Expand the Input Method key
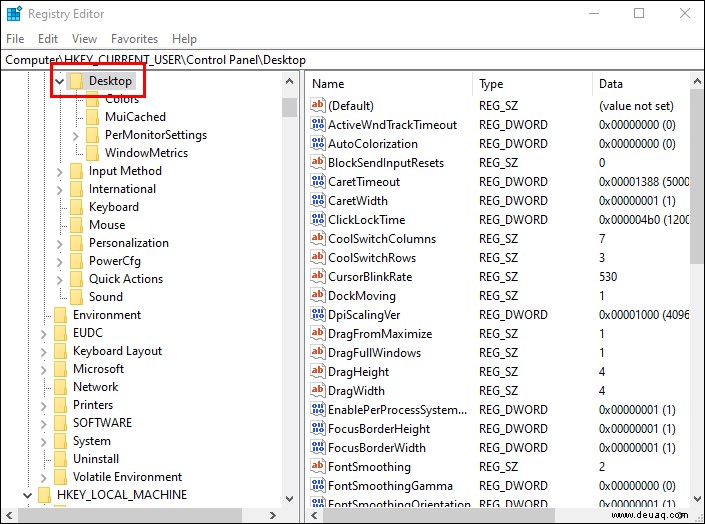The image size is (705, 524). pos(59,171)
